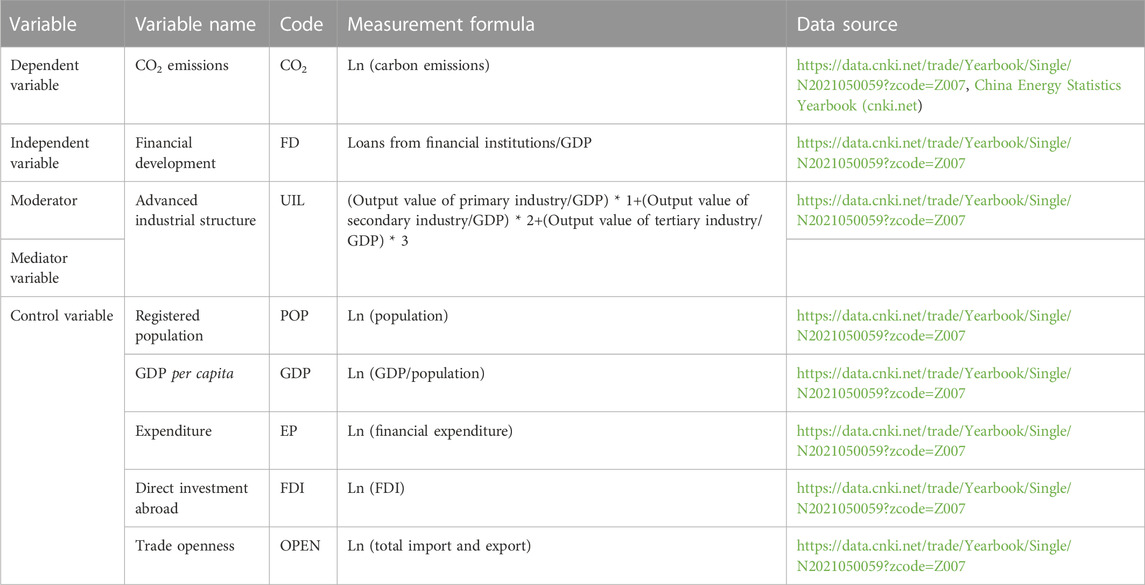
Task: Select the Variable name column header
Action: tap(195, 24)
